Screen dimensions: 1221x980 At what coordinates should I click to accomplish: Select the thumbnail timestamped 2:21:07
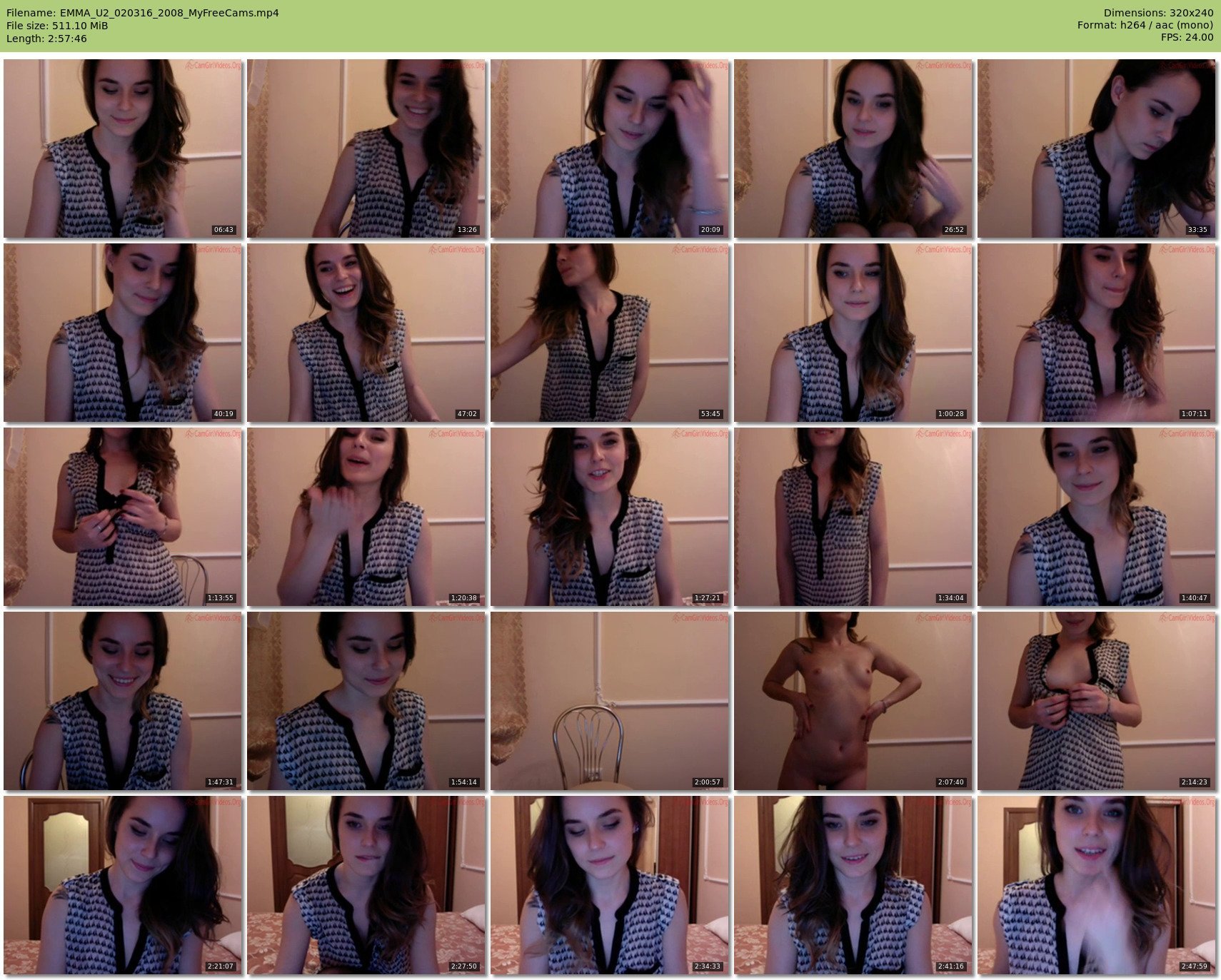(123, 885)
